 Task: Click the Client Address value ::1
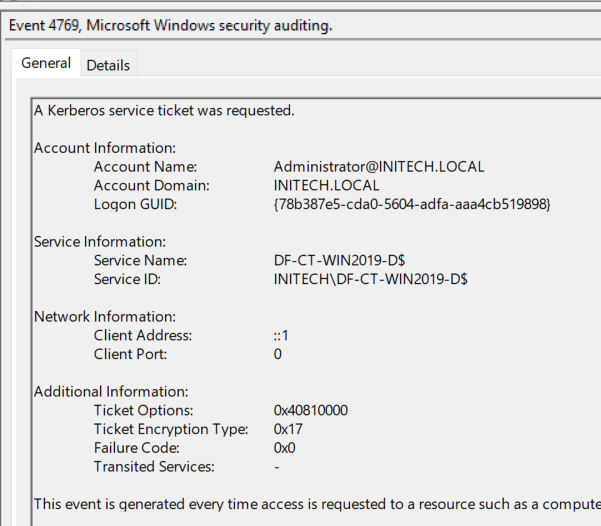point(281,336)
